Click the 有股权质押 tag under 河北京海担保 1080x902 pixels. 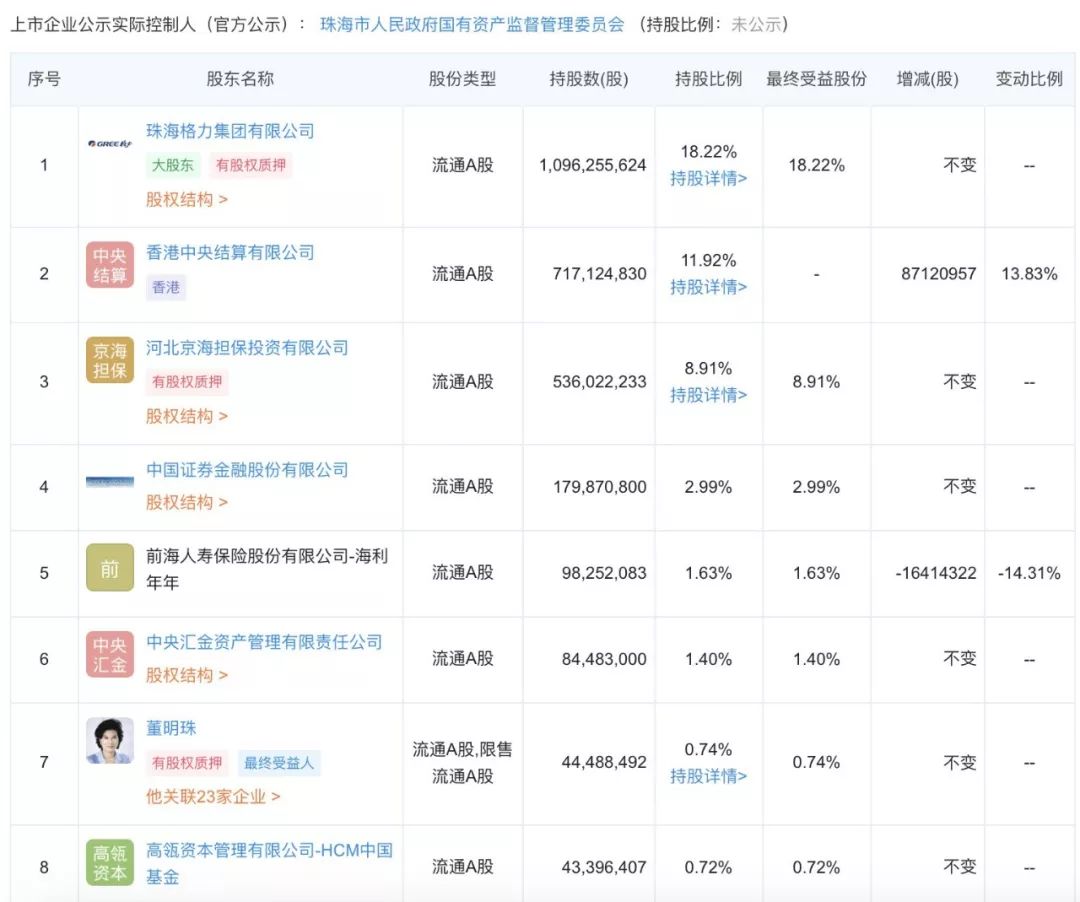point(187,382)
